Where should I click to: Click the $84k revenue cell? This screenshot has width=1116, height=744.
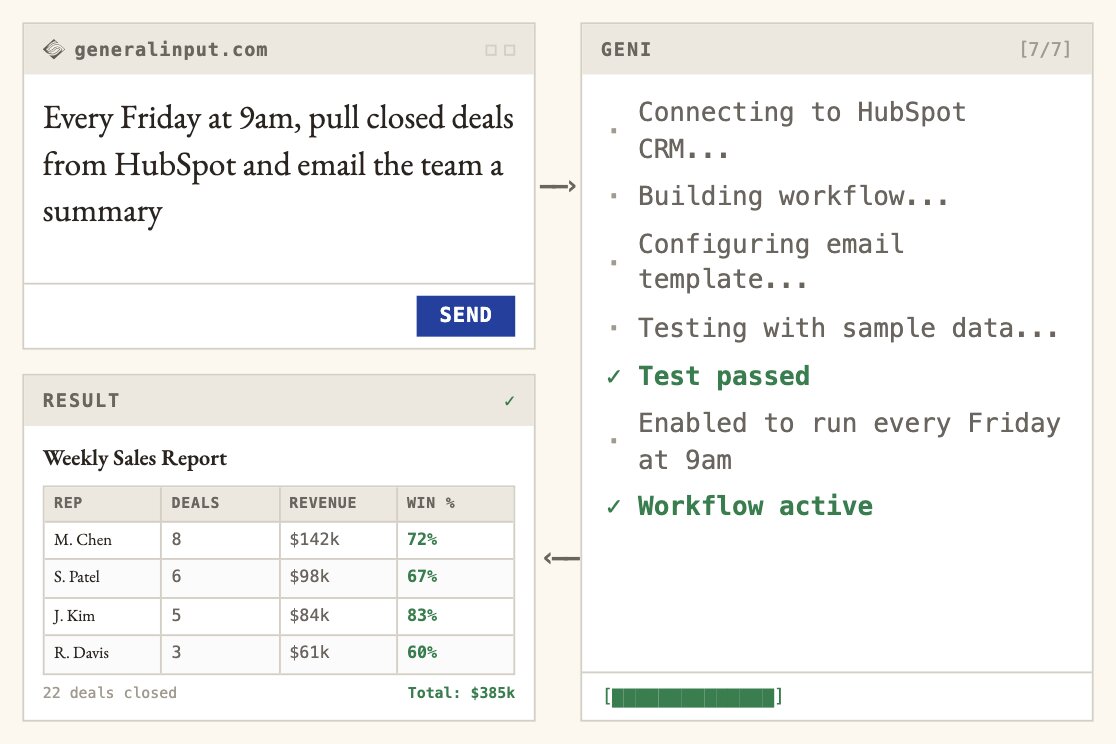[338, 616]
